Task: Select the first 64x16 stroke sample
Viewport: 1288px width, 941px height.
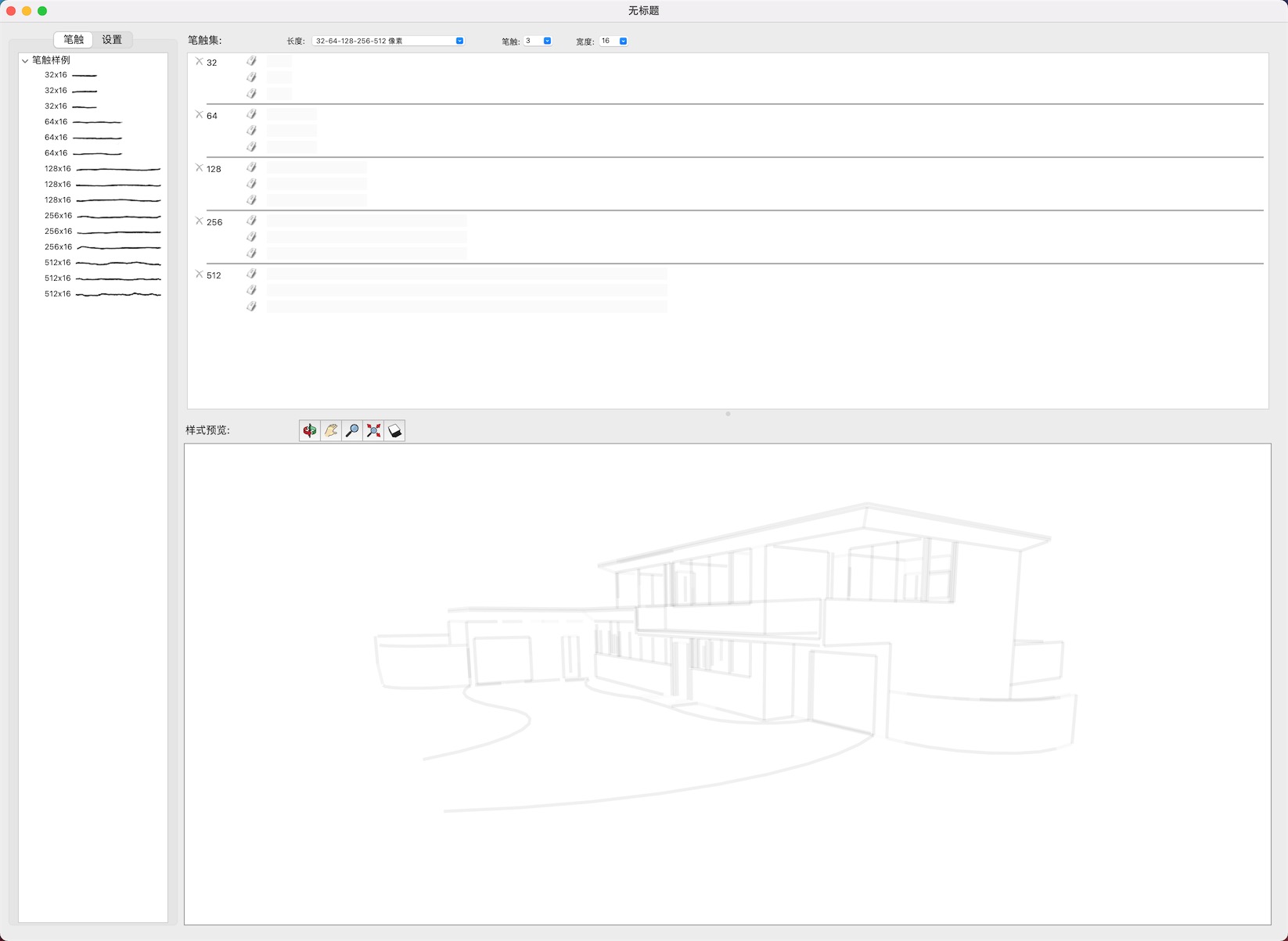Action: 83,122
